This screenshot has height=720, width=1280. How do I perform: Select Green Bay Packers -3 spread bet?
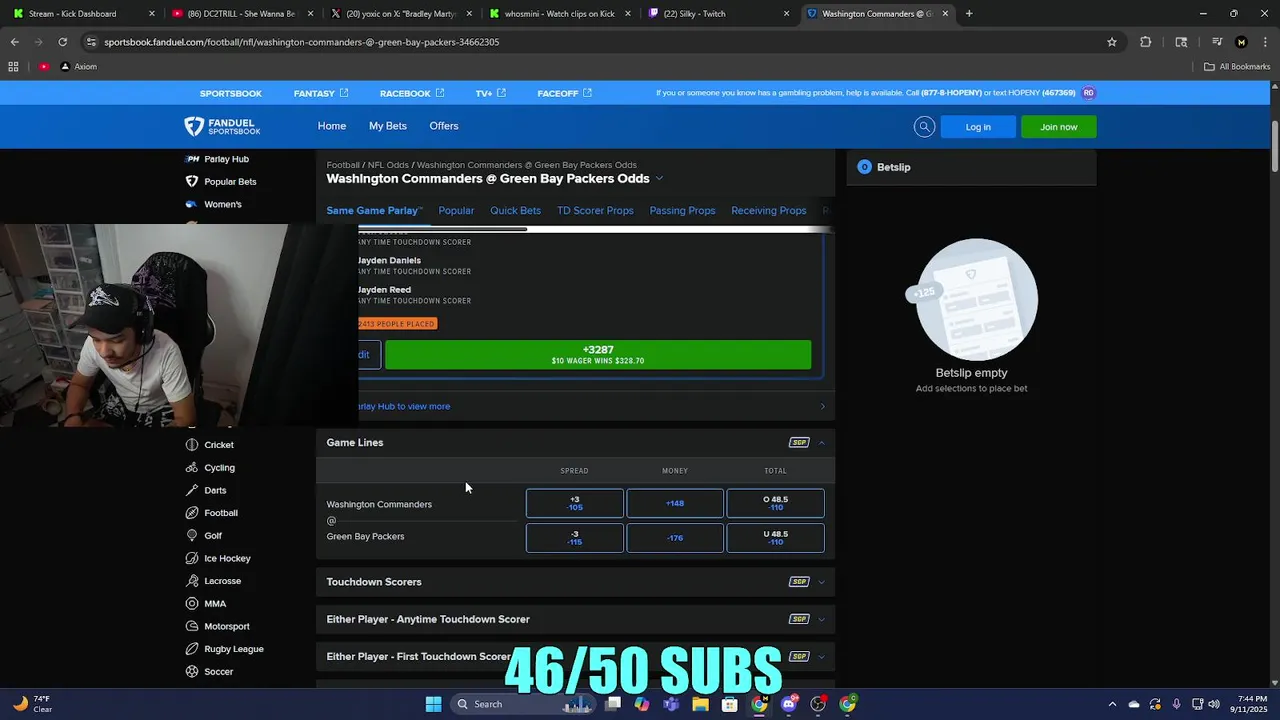[575, 538]
